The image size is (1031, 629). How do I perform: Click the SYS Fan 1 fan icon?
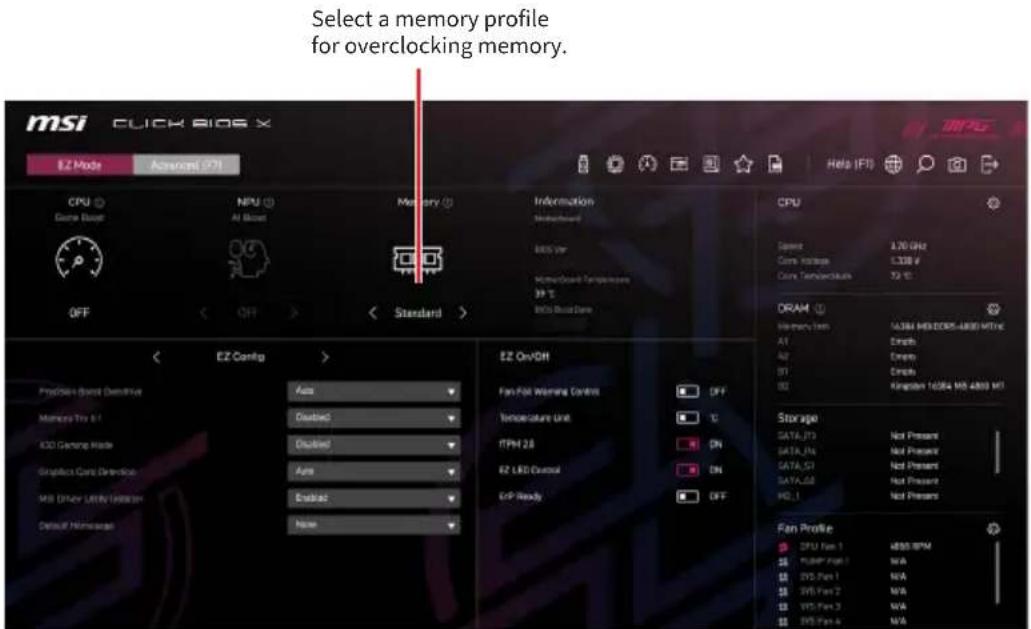click(783, 577)
